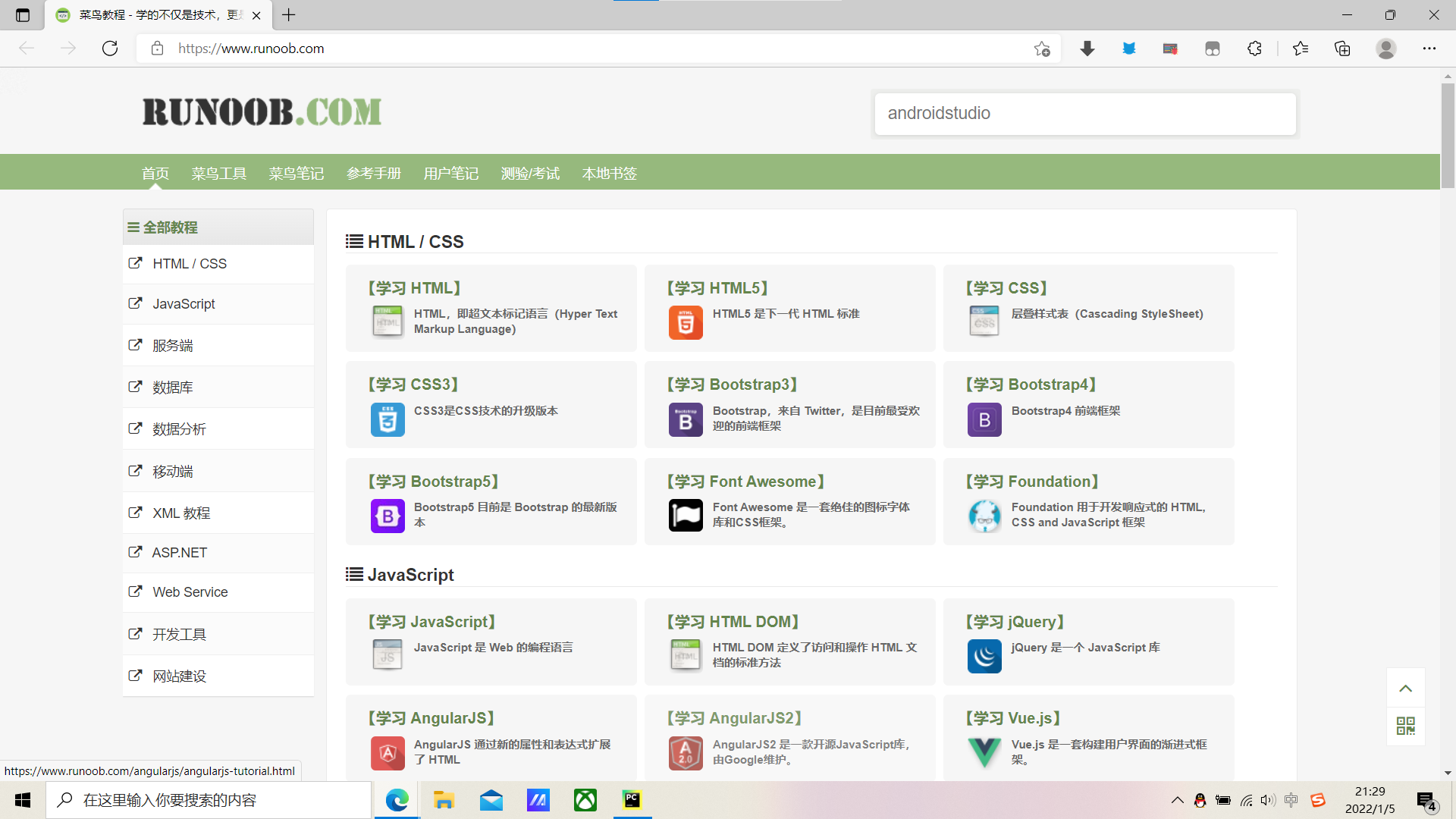Click the browser address bar
The height and width of the screenshot is (819, 1456).
[x=599, y=49]
